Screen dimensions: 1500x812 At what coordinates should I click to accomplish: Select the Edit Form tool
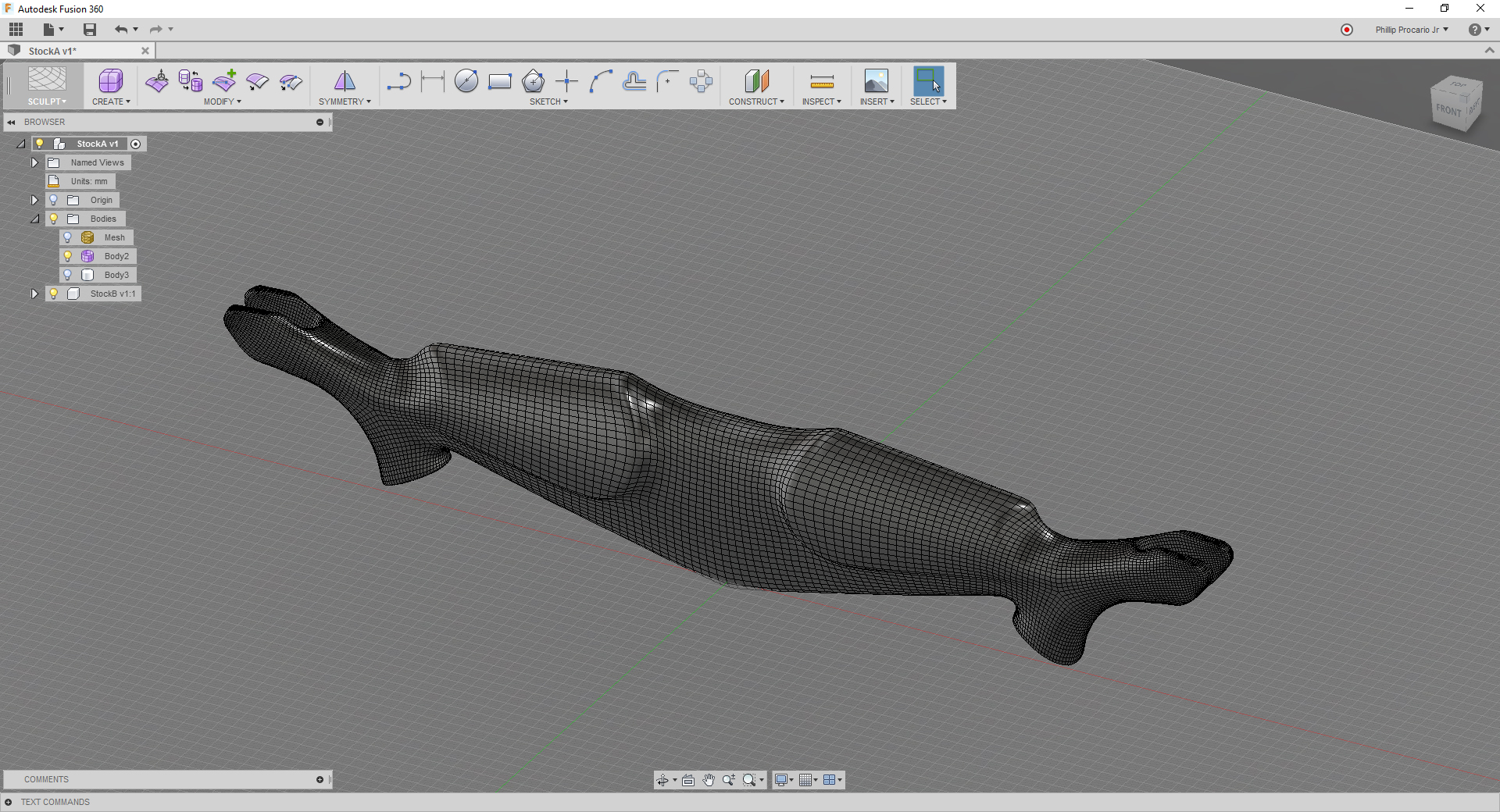157,80
